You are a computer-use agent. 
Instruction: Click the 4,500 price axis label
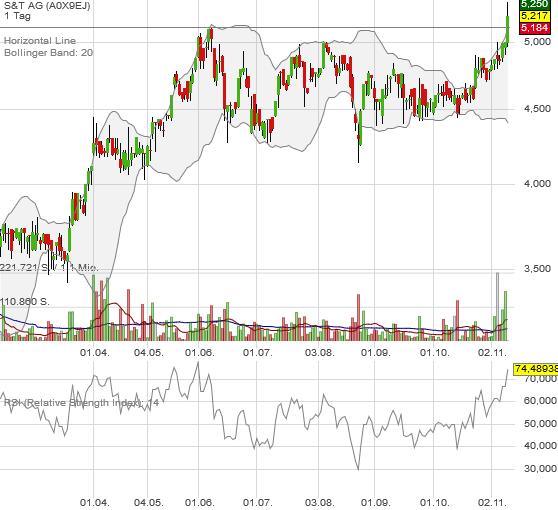point(537,109)
